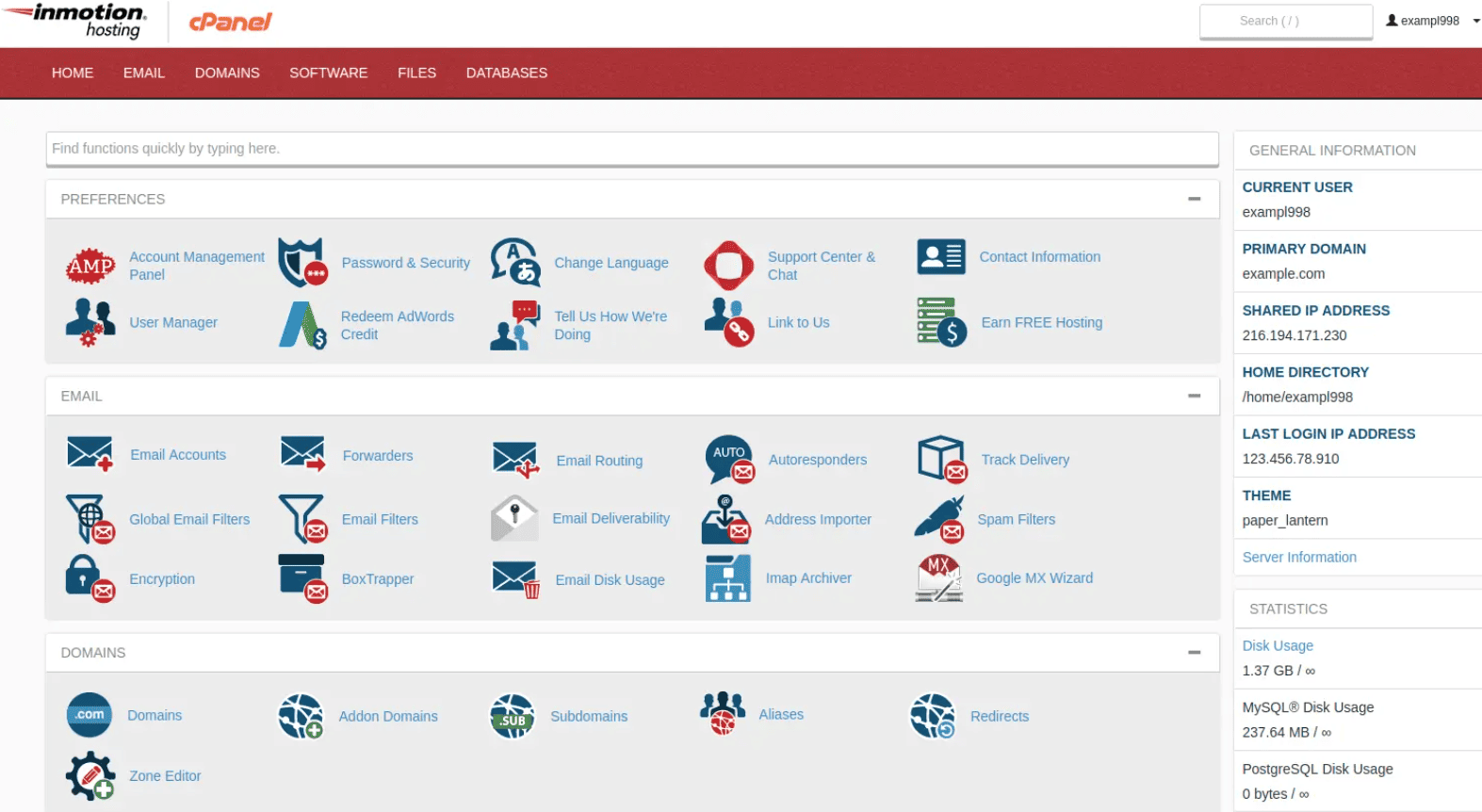Viewport: 1482px width, 812px height.
Task: Open the Google MX Wizard icon
Action: click(x=939, y=578)
